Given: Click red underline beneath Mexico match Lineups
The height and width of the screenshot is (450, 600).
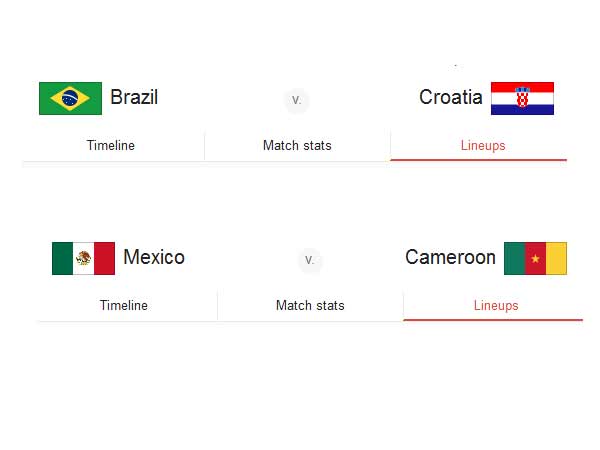Looking at the screenshot, I should pos(493,320).
